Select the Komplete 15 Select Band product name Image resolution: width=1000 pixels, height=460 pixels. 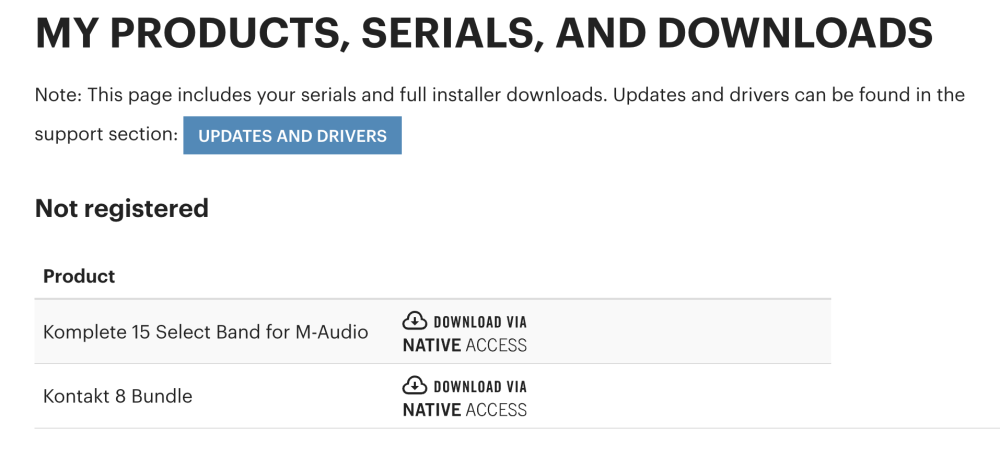point(205,332)
